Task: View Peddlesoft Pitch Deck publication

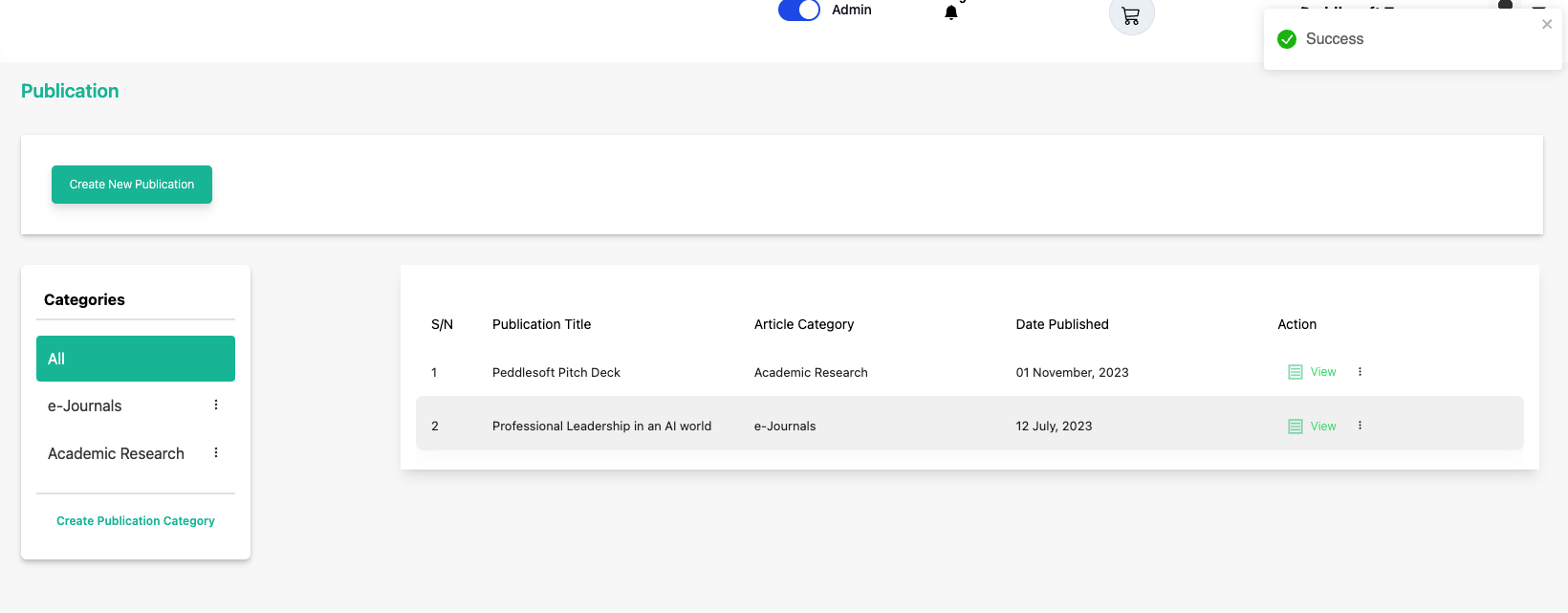Action: tap(1323, 372)
